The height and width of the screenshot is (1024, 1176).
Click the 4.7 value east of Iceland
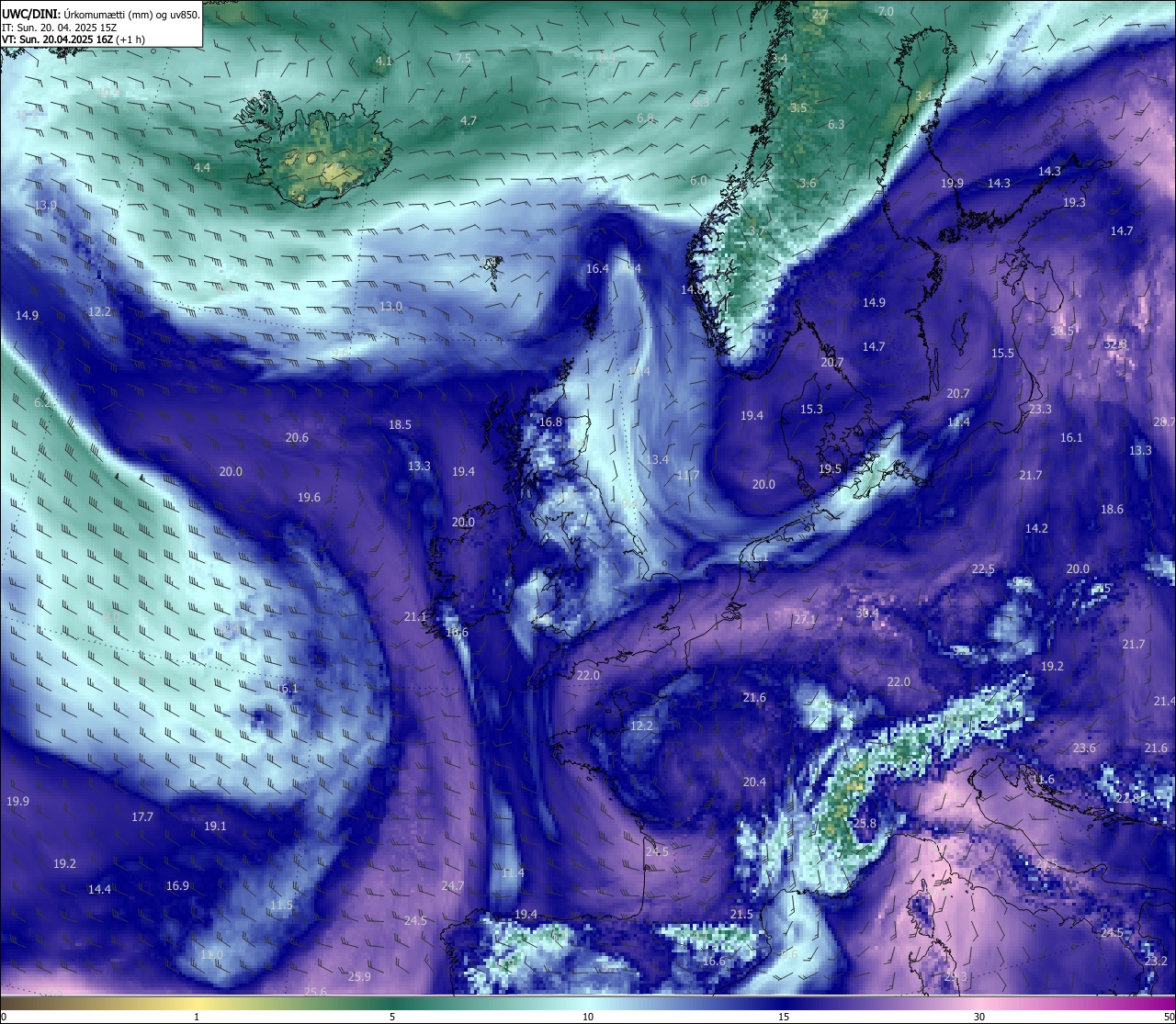point(469,121)
